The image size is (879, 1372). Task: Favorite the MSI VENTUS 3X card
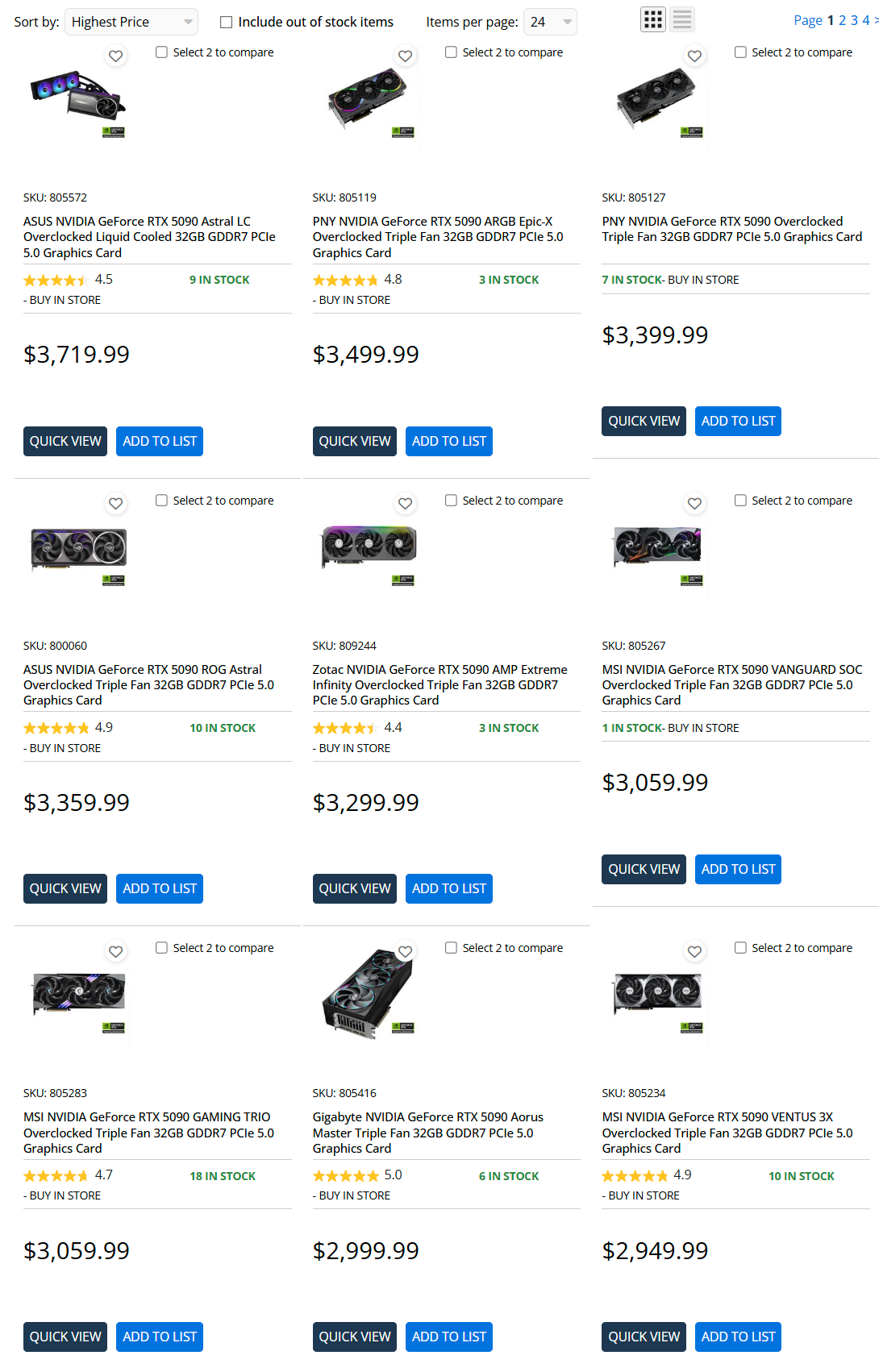point(694,952)
